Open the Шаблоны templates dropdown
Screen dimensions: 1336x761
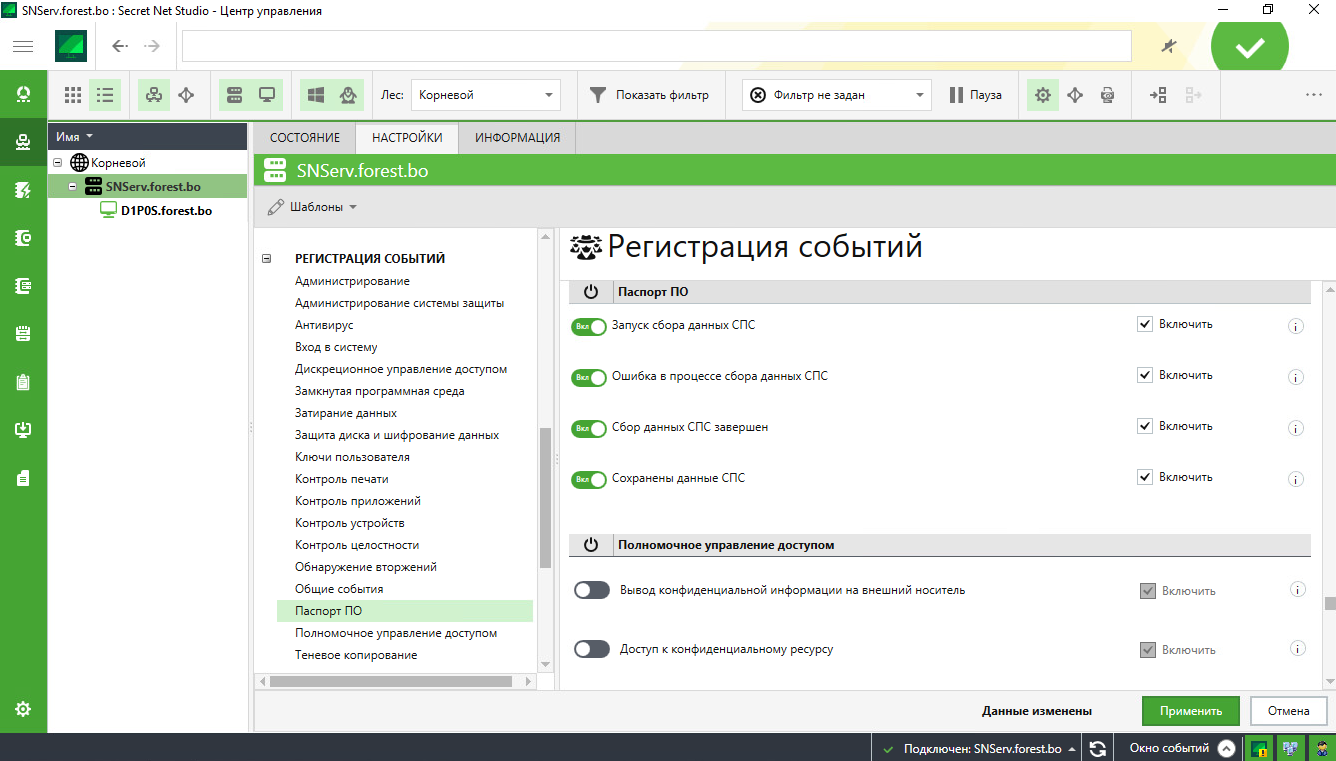coord(312,207)
